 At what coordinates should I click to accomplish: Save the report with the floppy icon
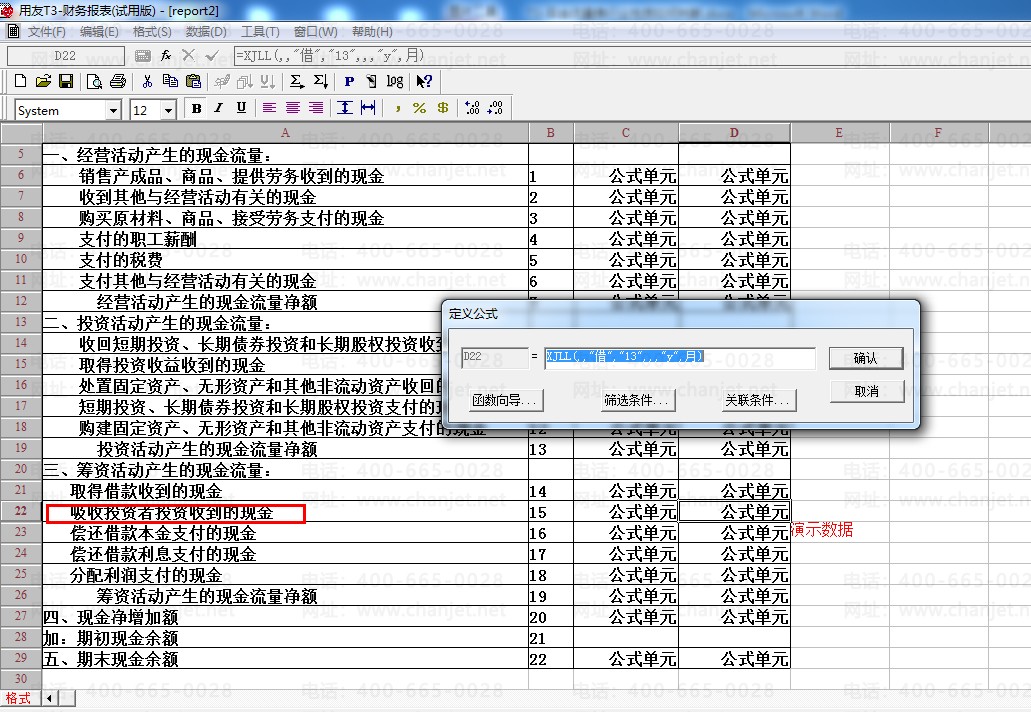click(66, 81)
